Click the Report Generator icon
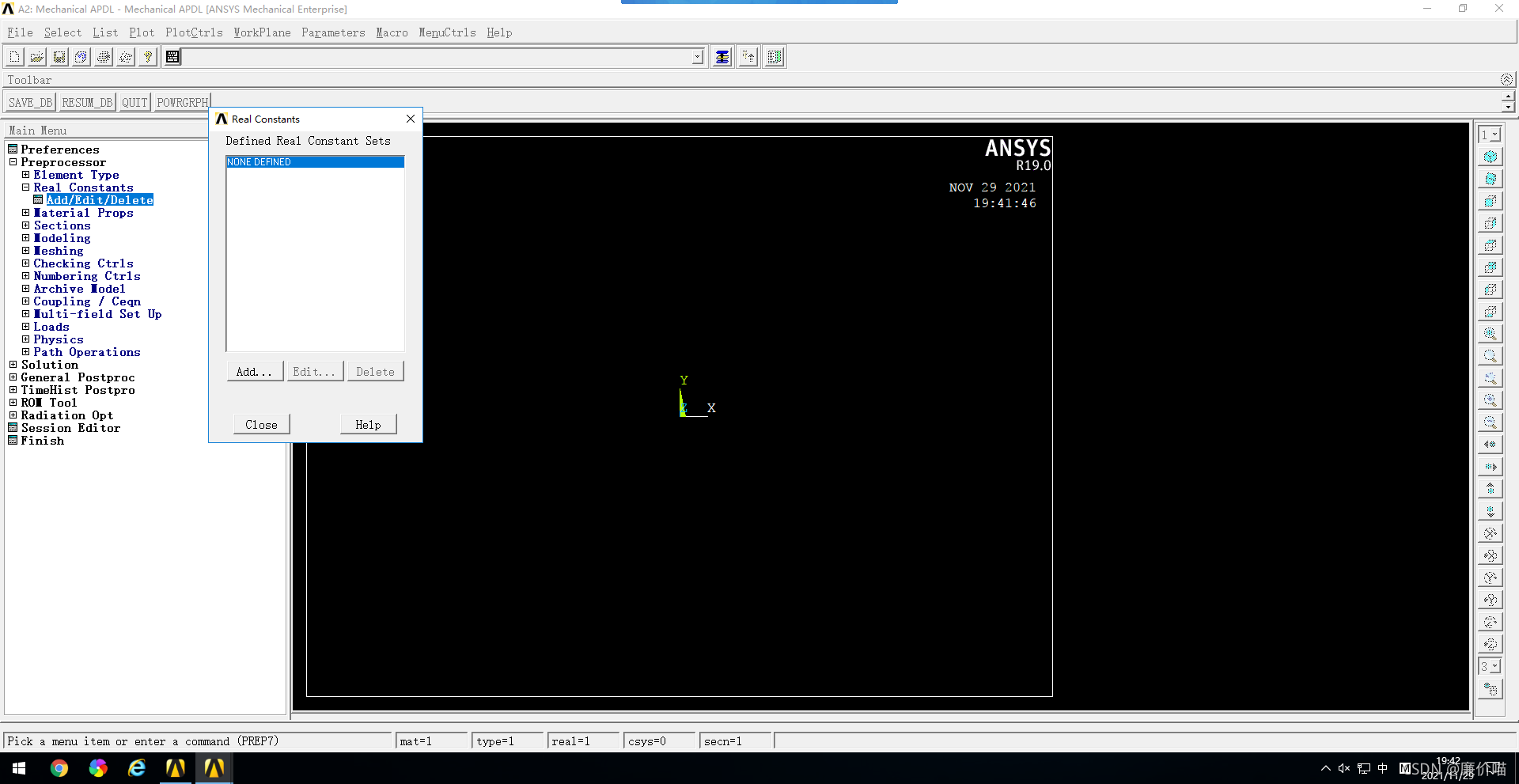Viewport: 1519px width, 784px height. (126, 57)
